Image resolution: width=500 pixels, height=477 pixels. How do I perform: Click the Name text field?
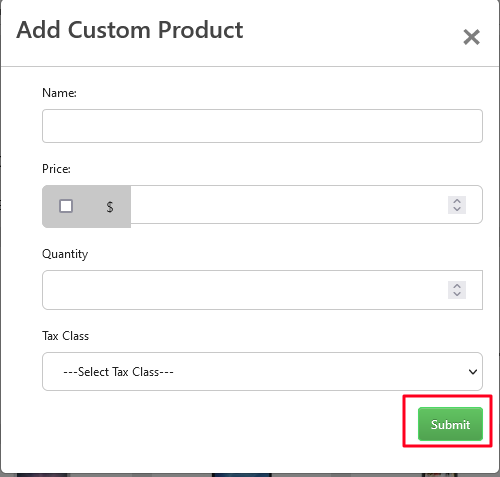(x=262, y=126)
